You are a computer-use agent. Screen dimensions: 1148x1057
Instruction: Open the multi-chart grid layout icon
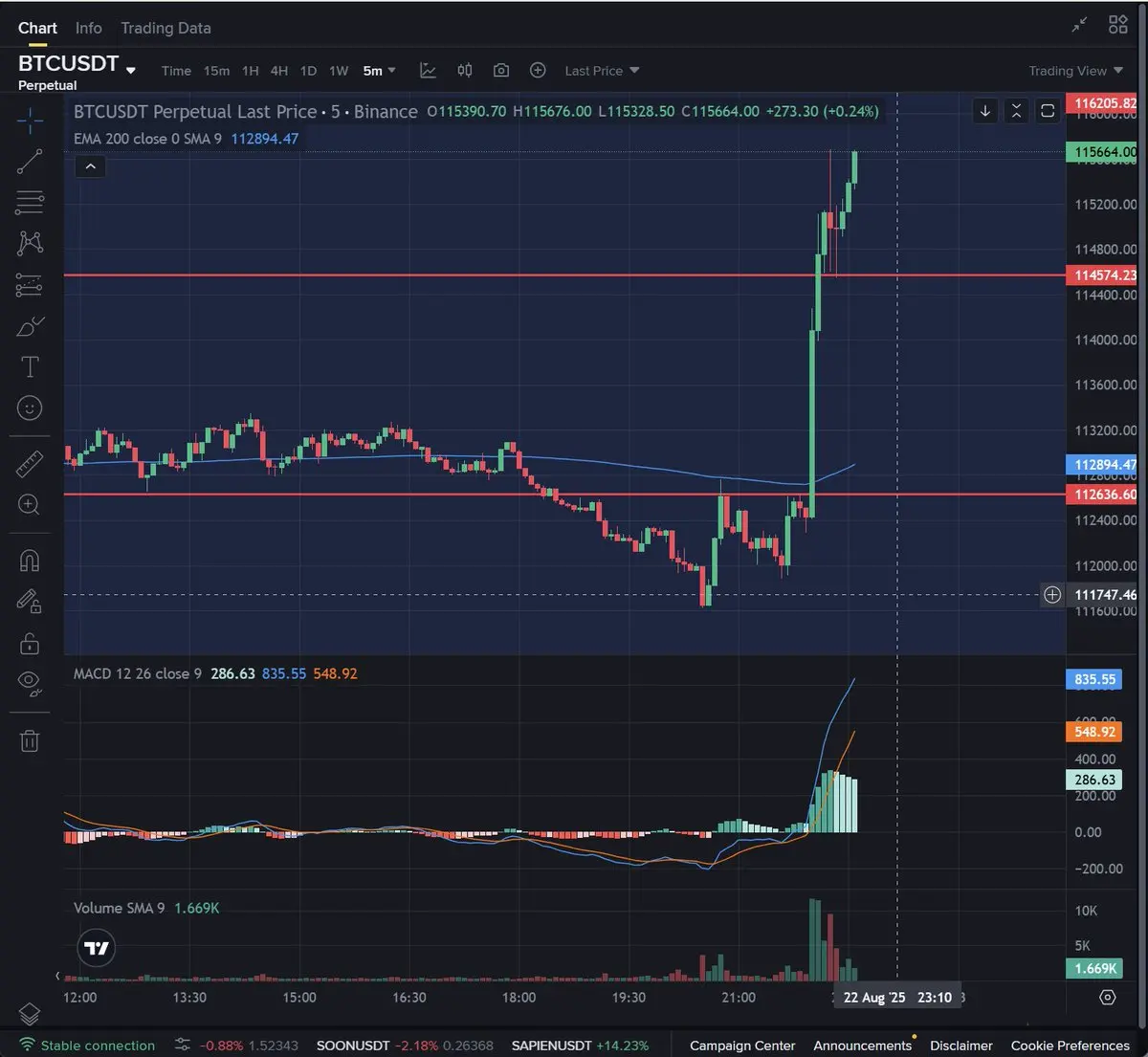(1118, 25)
